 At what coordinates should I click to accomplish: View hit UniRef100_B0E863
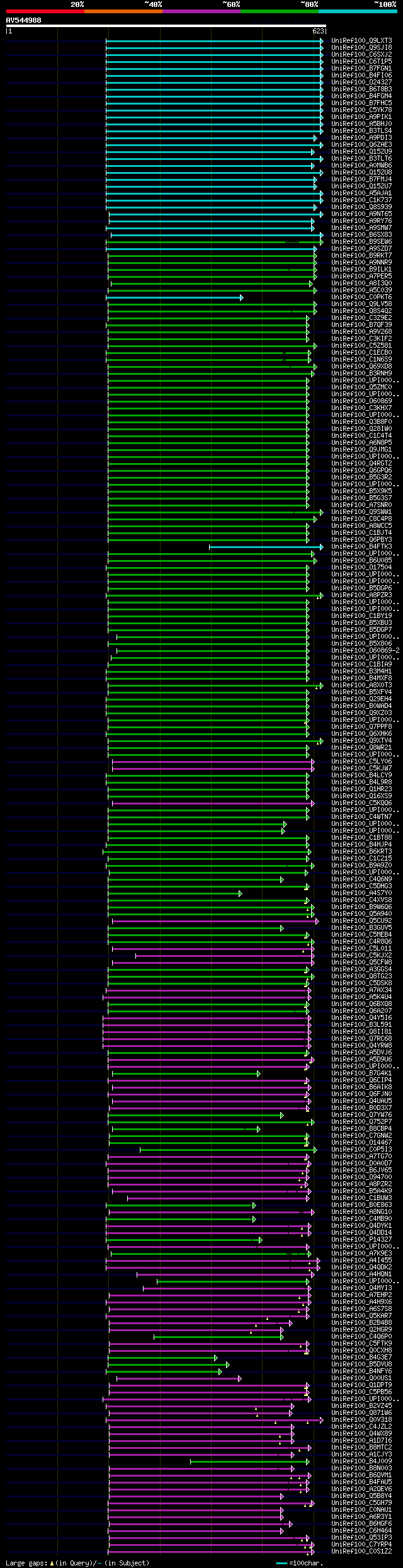pos(361,1205)
